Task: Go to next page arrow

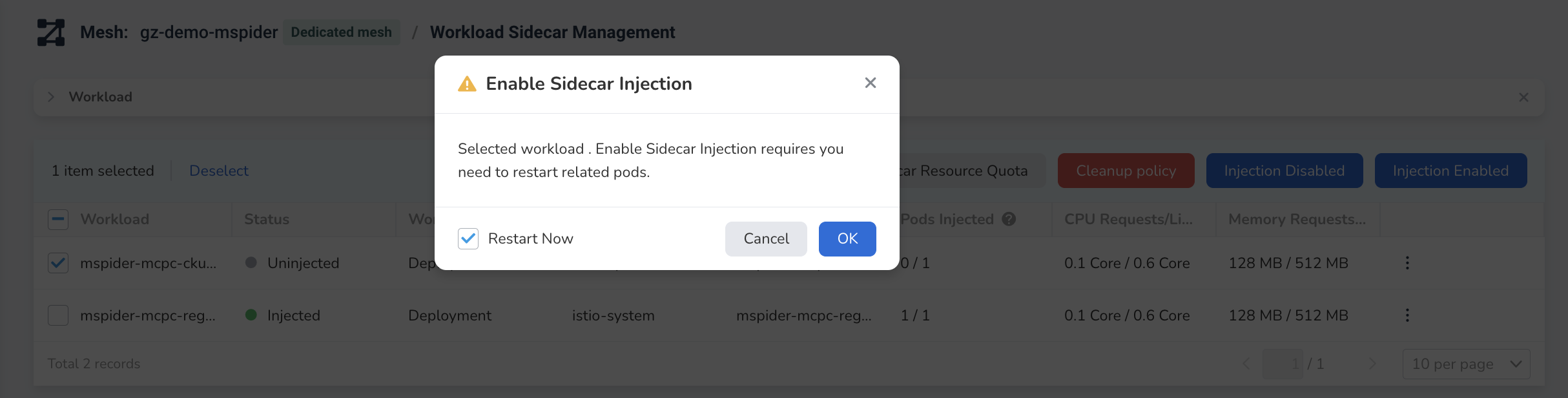Action: (1372, 364)
